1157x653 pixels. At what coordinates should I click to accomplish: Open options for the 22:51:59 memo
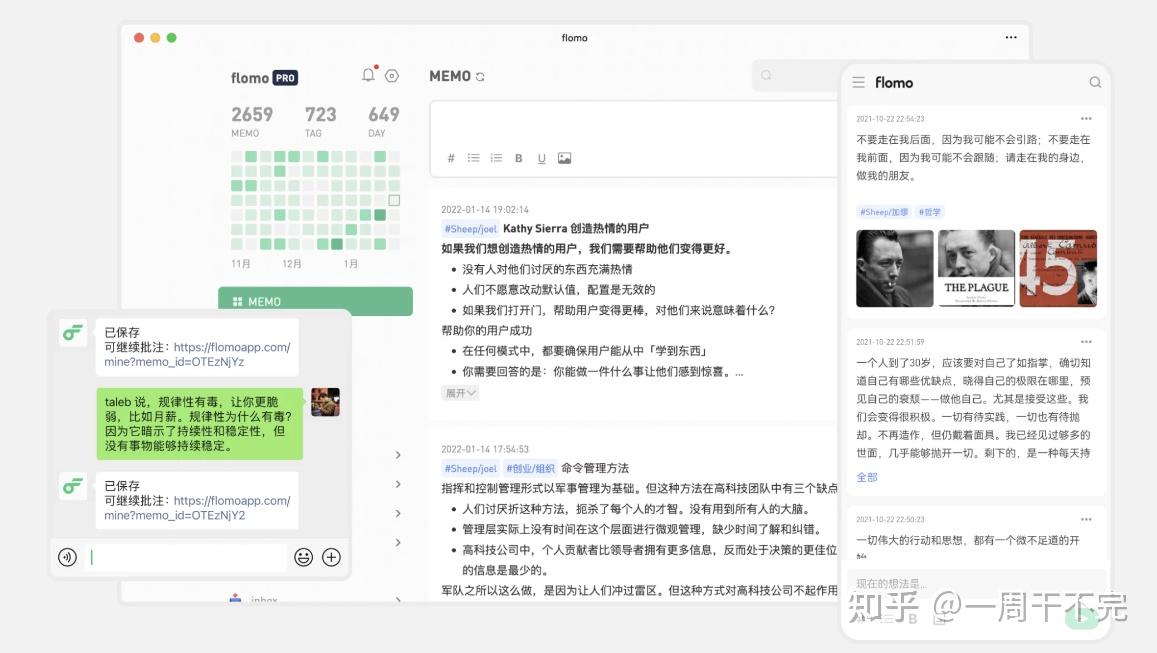click(1086, 342)
